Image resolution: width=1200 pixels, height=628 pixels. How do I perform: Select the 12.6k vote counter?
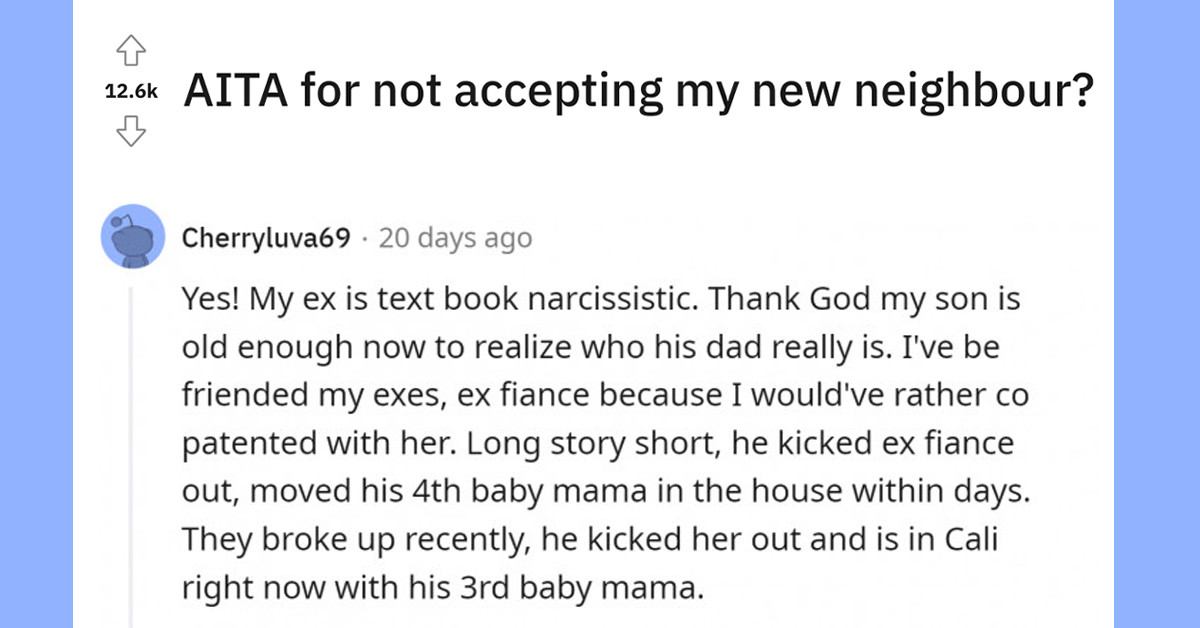pyautogui.click(x=130, y=92)
